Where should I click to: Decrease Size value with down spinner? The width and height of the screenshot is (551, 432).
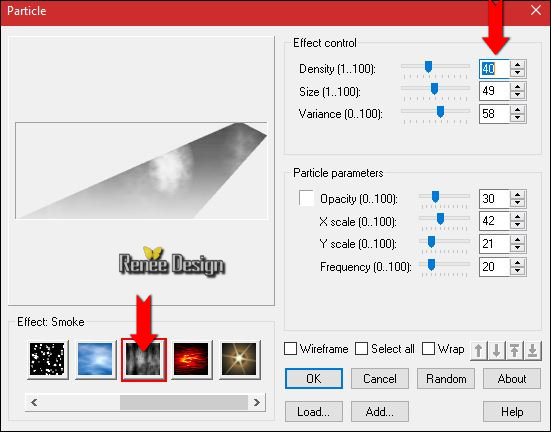click(517, 95)
